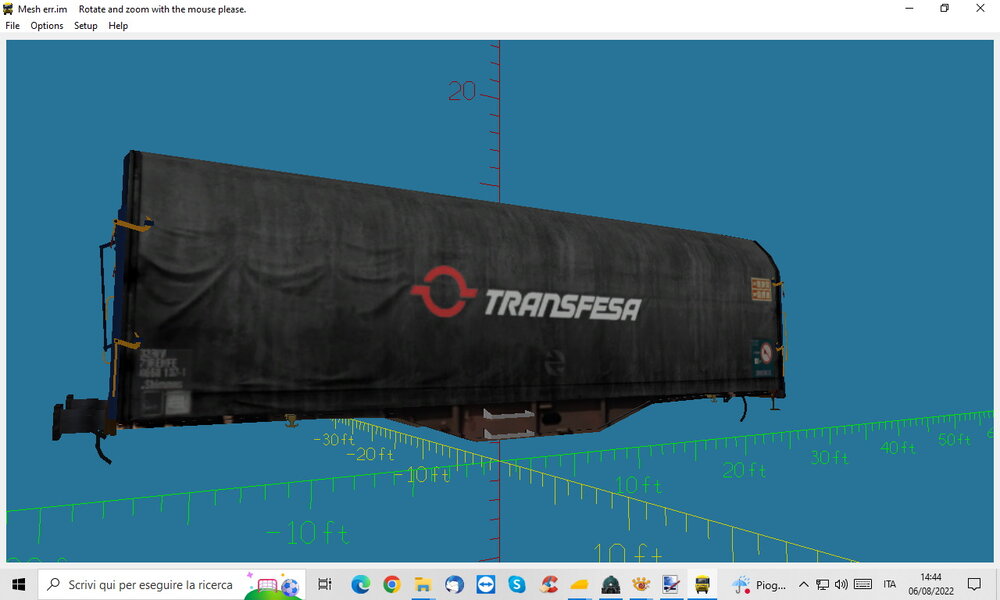
Task: Open File Explorer from the taskbar
Action: (423, 584)
